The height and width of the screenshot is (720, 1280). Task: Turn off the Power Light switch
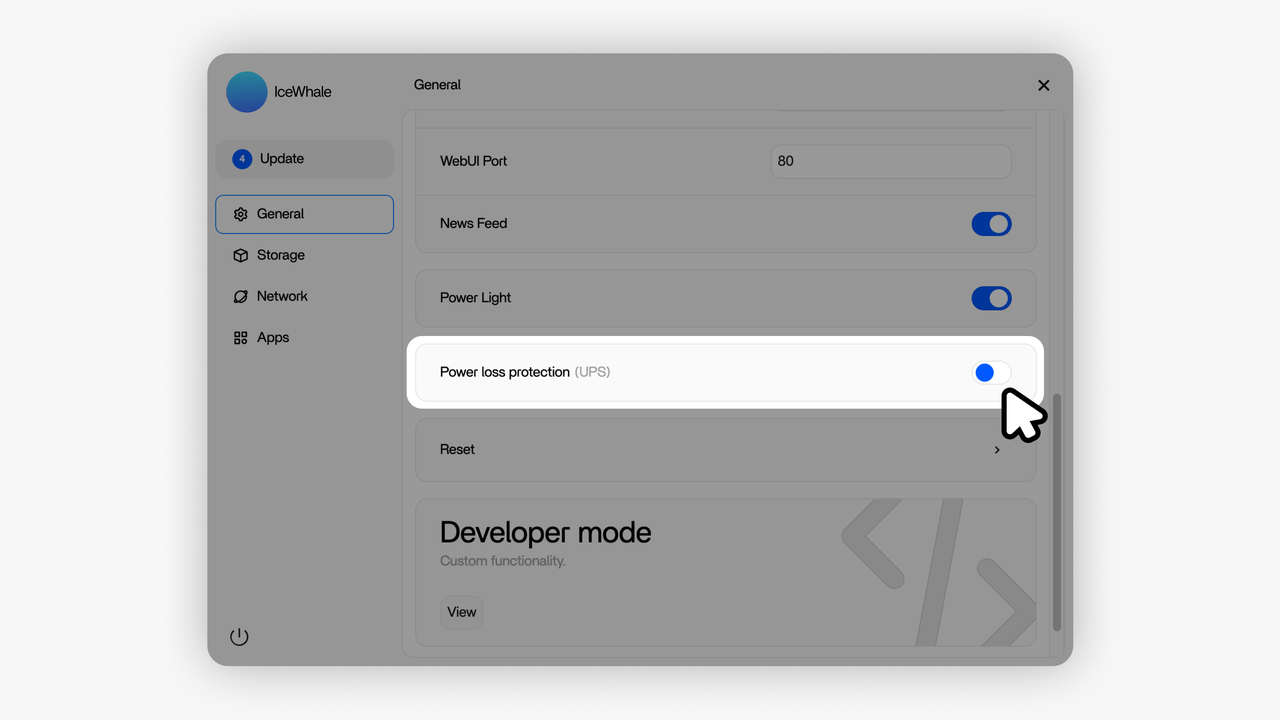click(x=991, y=298)
